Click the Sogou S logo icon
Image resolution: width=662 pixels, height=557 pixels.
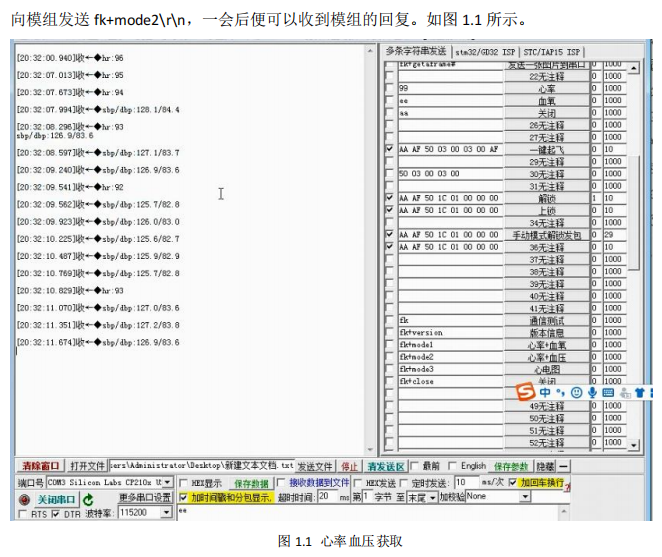point(526,392)
